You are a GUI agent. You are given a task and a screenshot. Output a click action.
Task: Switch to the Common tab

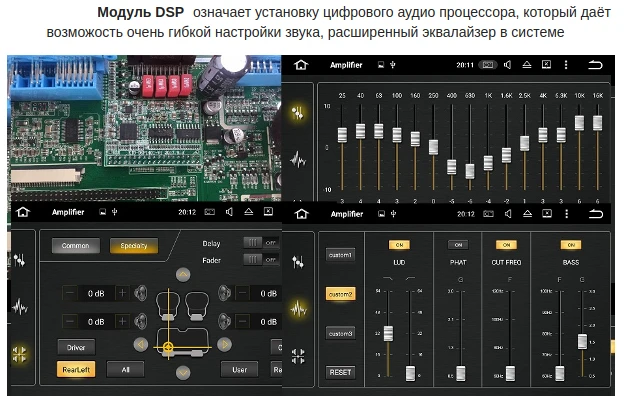[x=76, y=246]
